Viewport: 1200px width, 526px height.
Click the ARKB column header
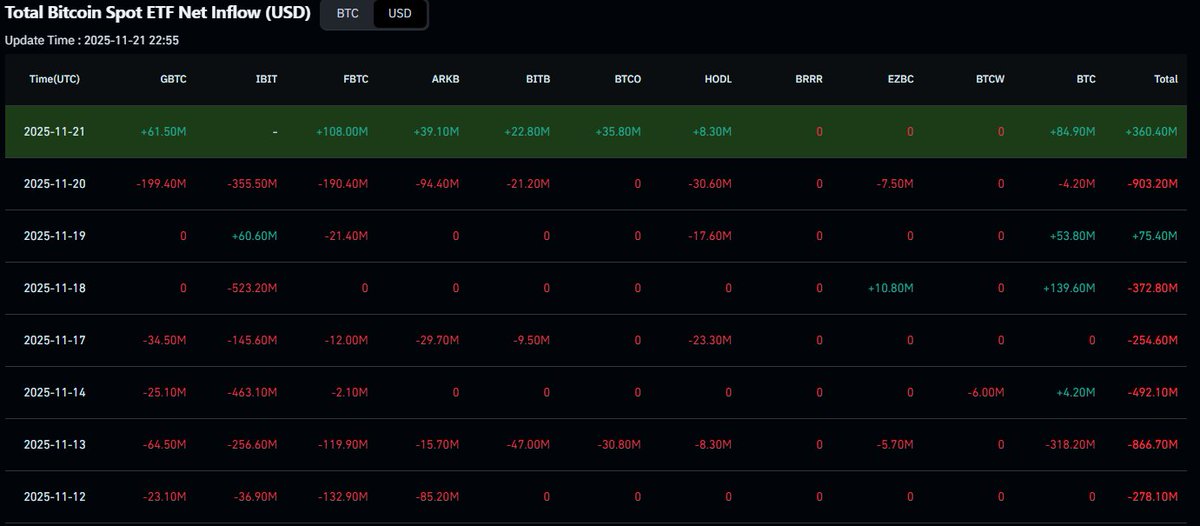[444, 79]
